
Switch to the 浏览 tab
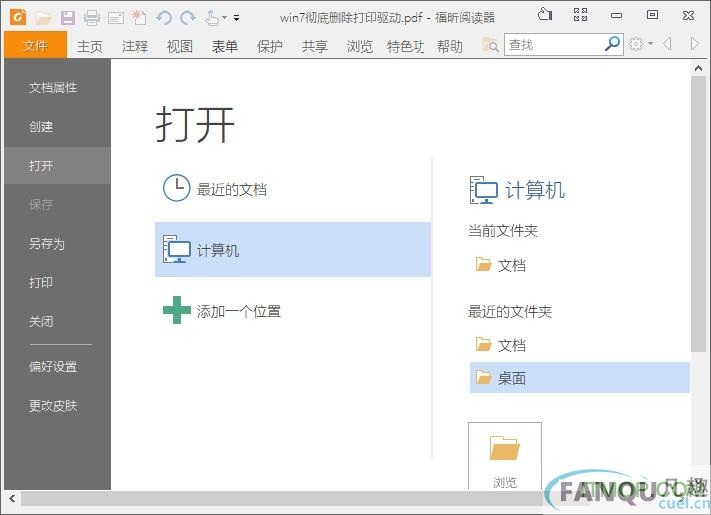pos(359,46)
